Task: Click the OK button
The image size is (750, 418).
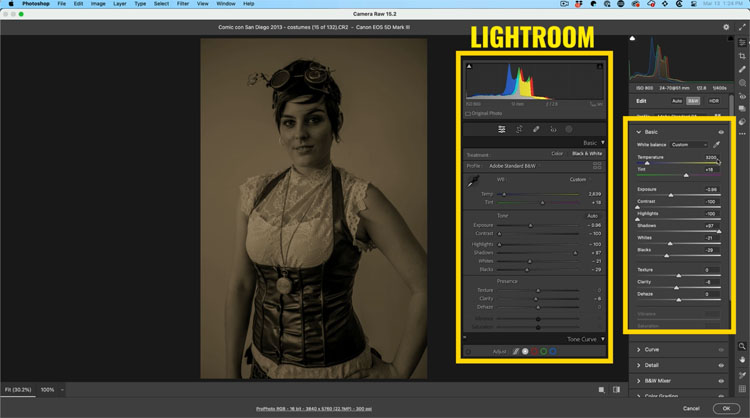Action: tap(726, 408)
